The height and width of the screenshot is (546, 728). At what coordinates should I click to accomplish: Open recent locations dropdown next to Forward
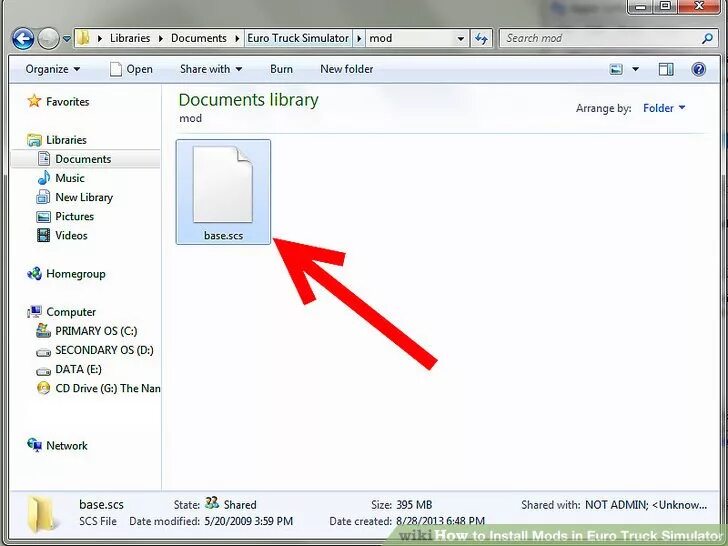tap(67, 39)
